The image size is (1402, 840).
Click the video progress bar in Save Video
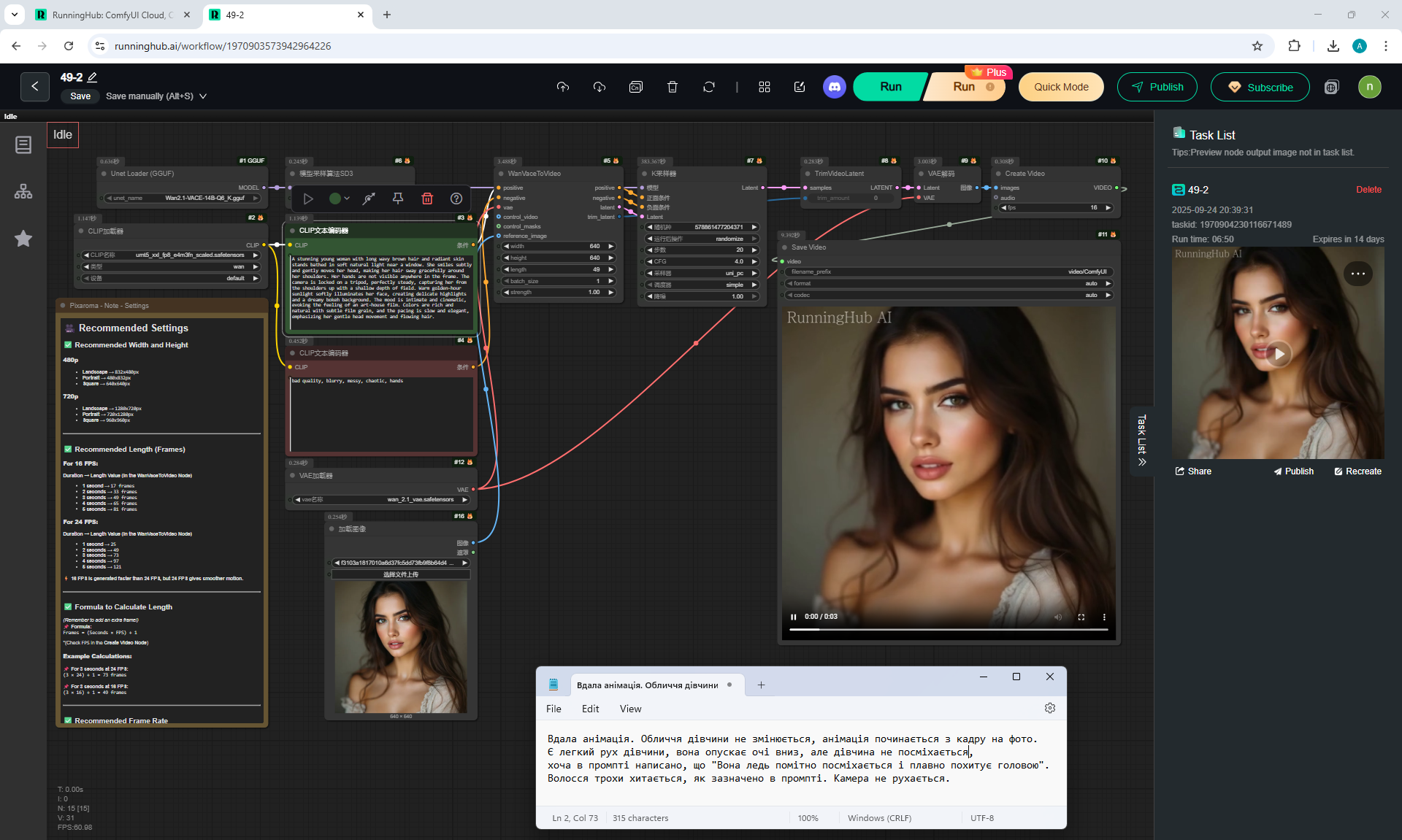click(948, 629)
